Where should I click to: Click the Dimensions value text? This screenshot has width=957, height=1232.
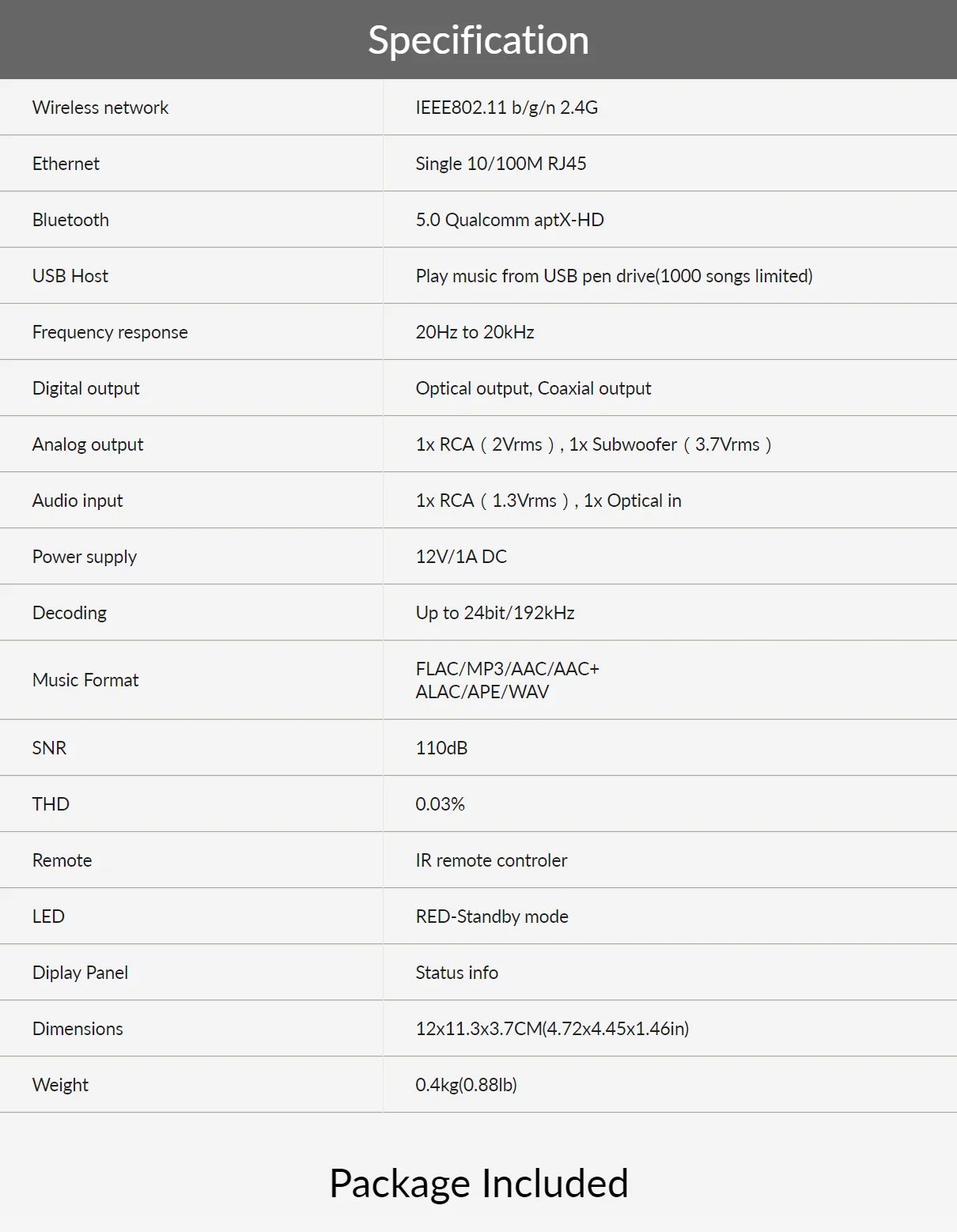[x=552, y=1029]
